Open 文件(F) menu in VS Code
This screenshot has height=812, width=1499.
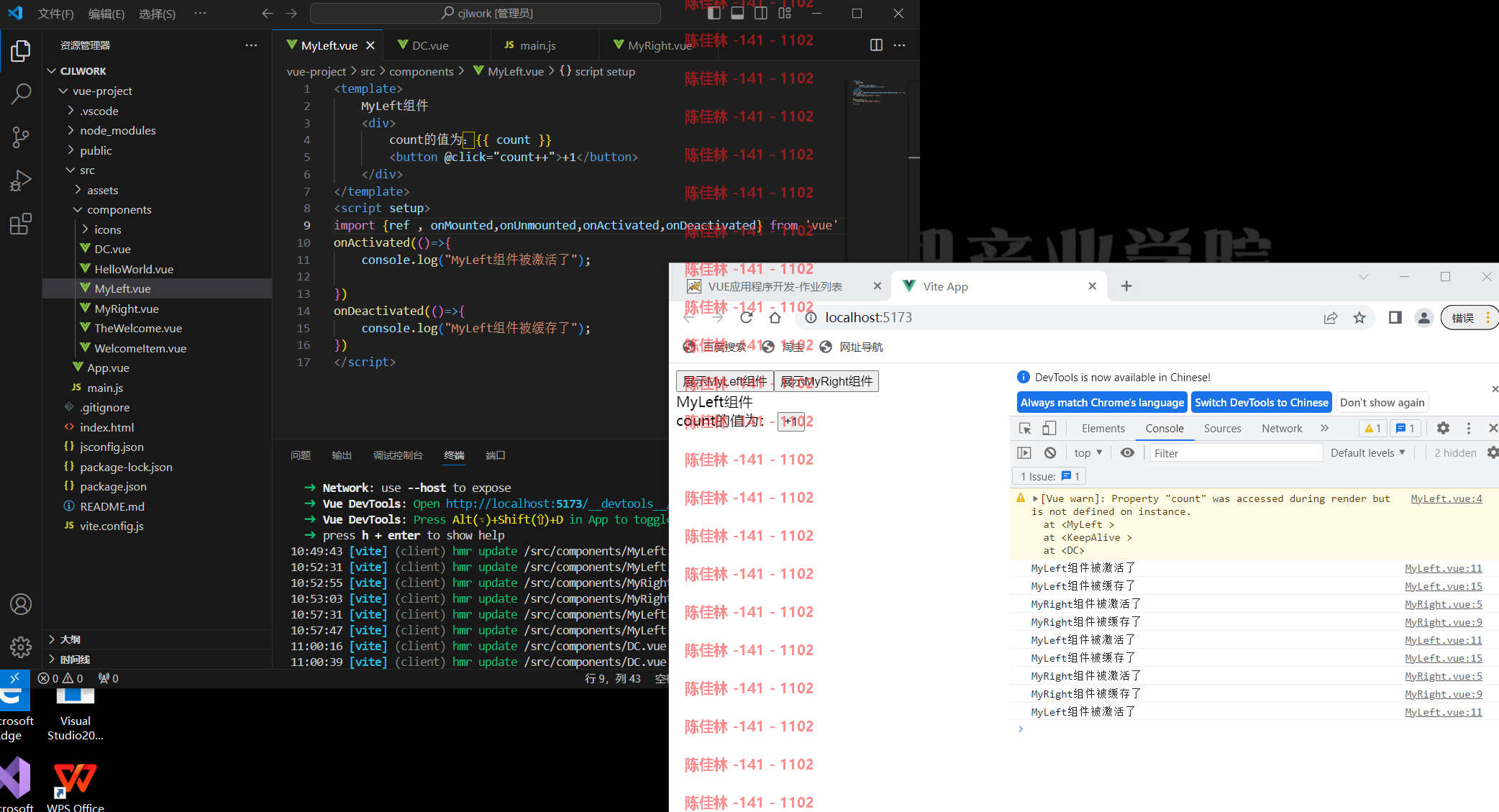pyautogui.click(x=55, y=14)
